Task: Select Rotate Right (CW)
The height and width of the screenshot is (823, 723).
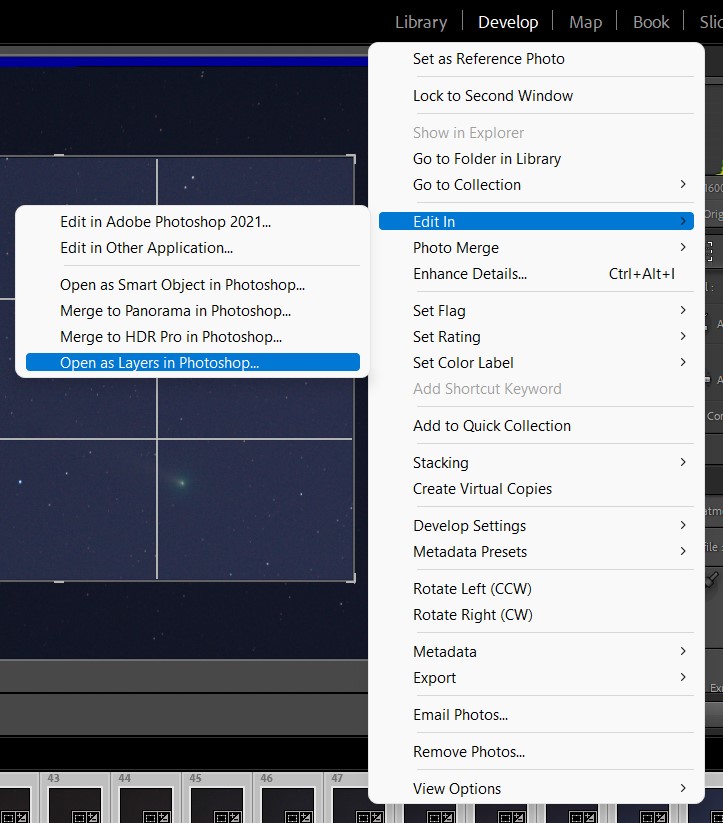Action: (536, 615)
